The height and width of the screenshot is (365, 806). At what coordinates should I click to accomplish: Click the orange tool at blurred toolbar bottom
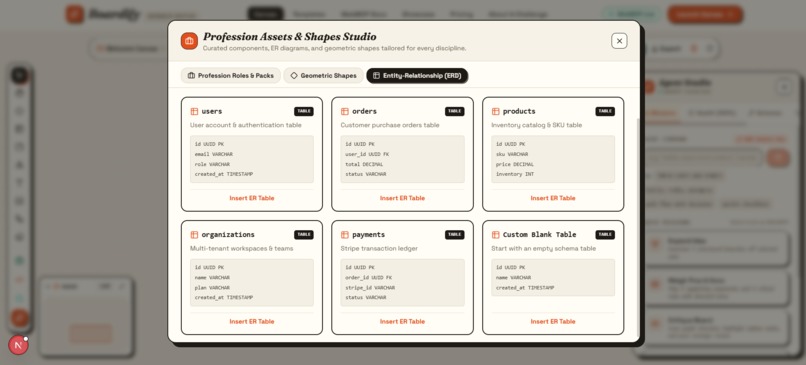click(20, 318)
